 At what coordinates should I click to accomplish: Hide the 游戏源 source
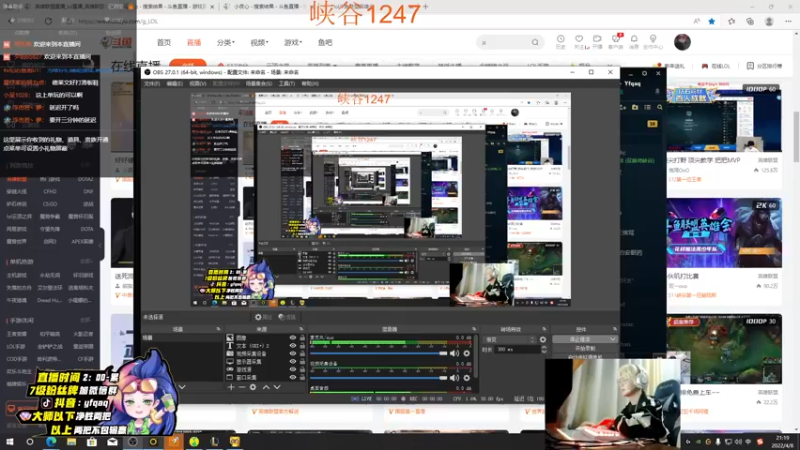293,369
